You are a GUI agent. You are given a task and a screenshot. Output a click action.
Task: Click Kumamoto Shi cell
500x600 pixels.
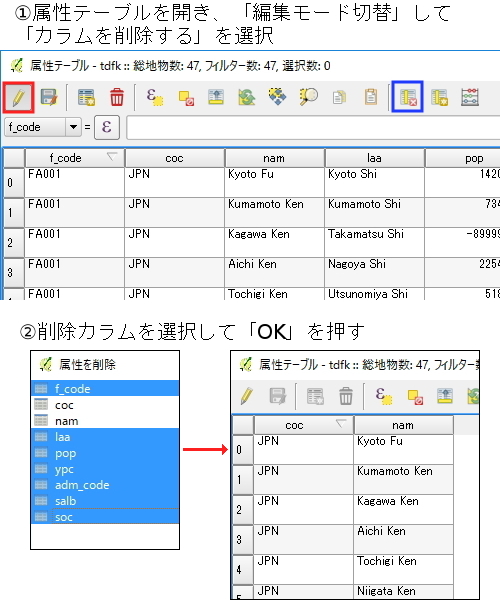pos(374,213)
